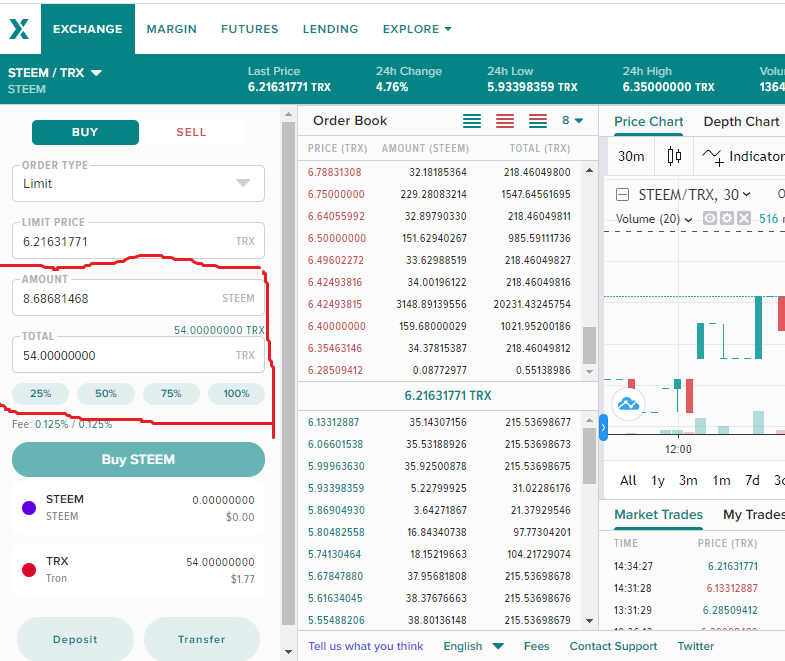The image size is (785, 661).
Task: Open the English language dropdown
Action: click(x=473, y=646)
